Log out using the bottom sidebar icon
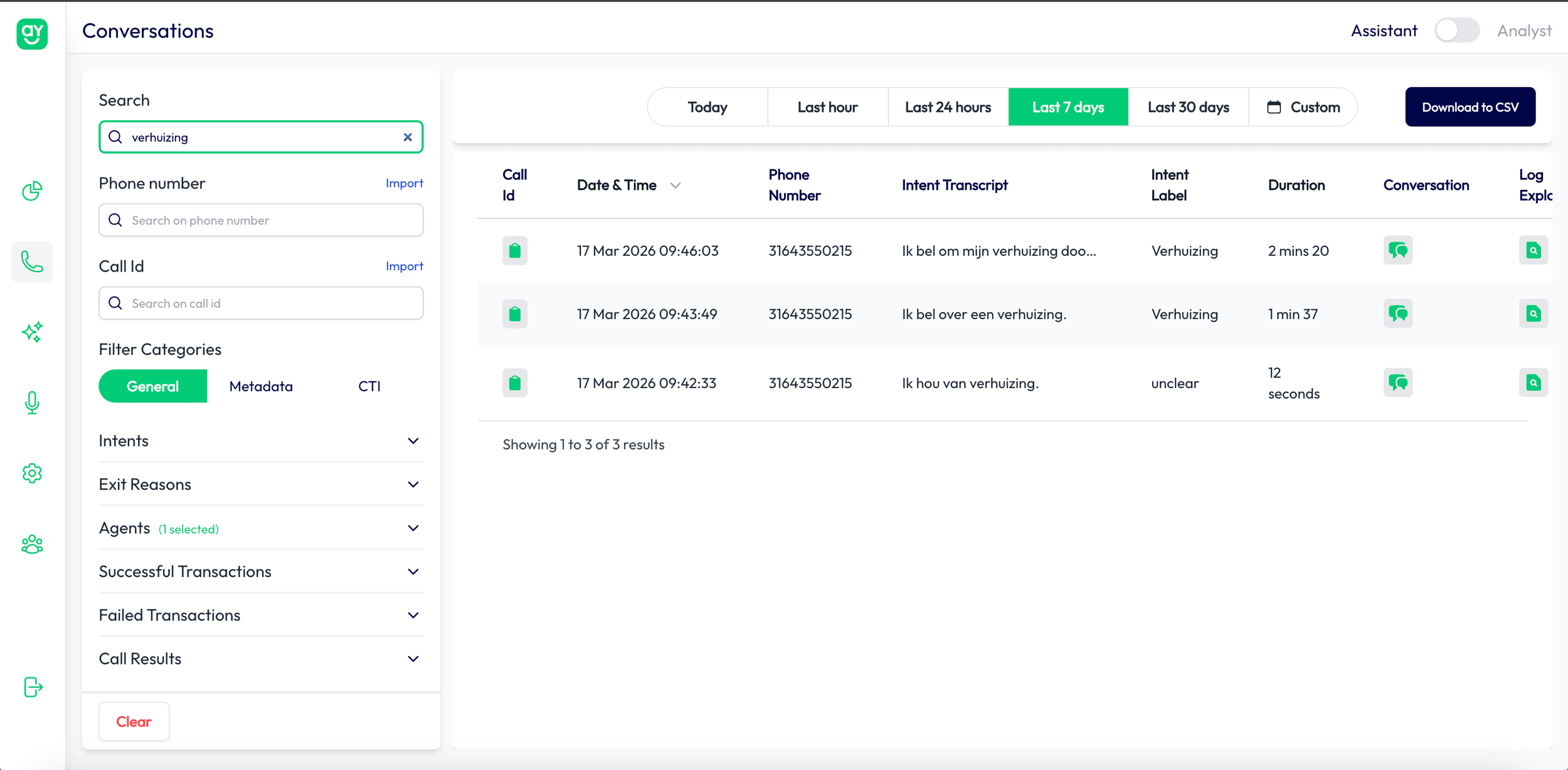This screenshot has height=770, width=1568. click(x=31, y=687)
